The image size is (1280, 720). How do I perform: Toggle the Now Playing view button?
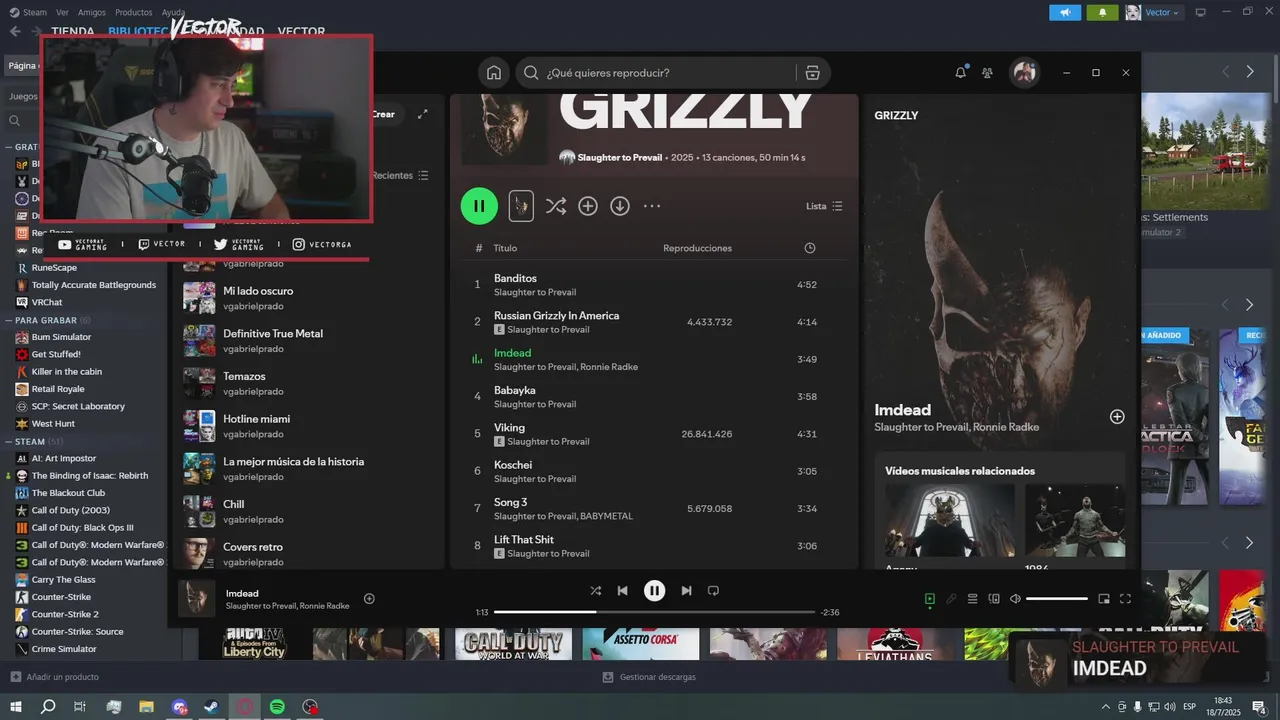(x=929, y=599)
